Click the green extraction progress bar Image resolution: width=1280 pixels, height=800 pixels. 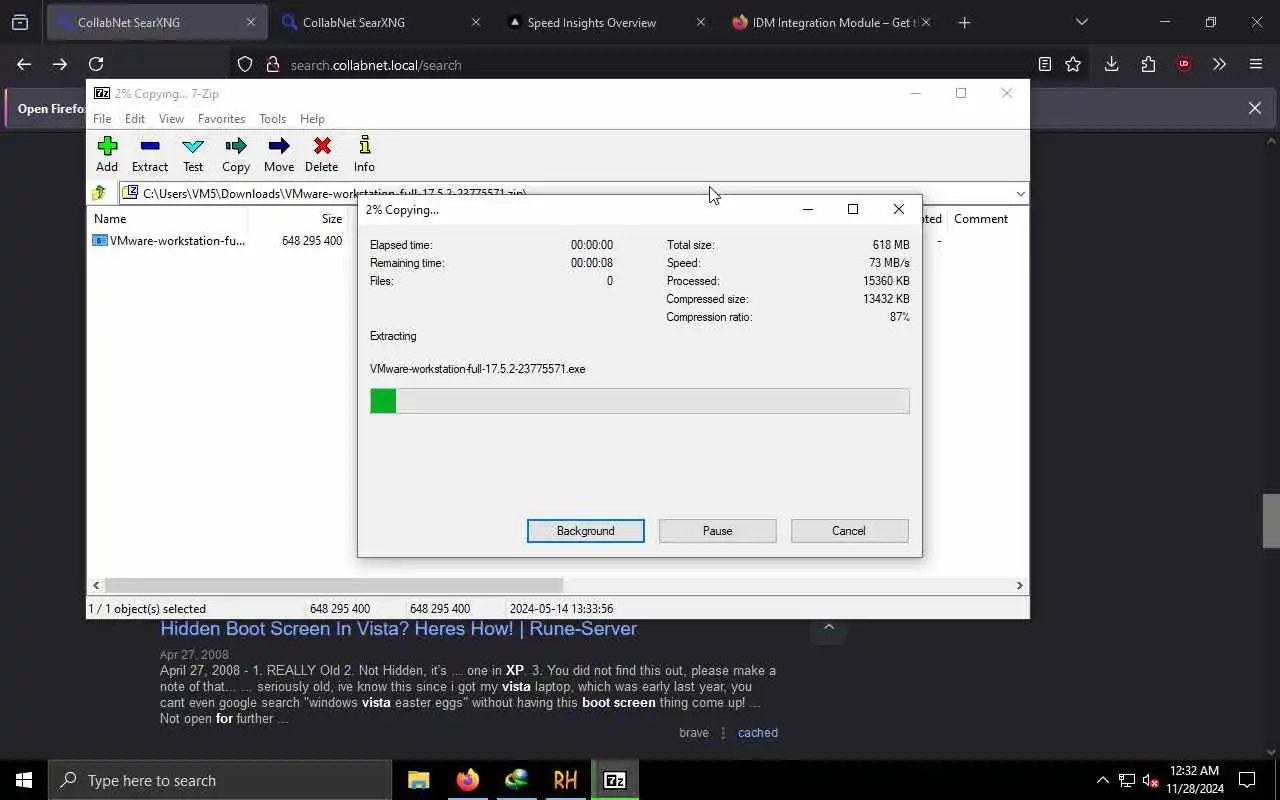[x=639, y=401]
